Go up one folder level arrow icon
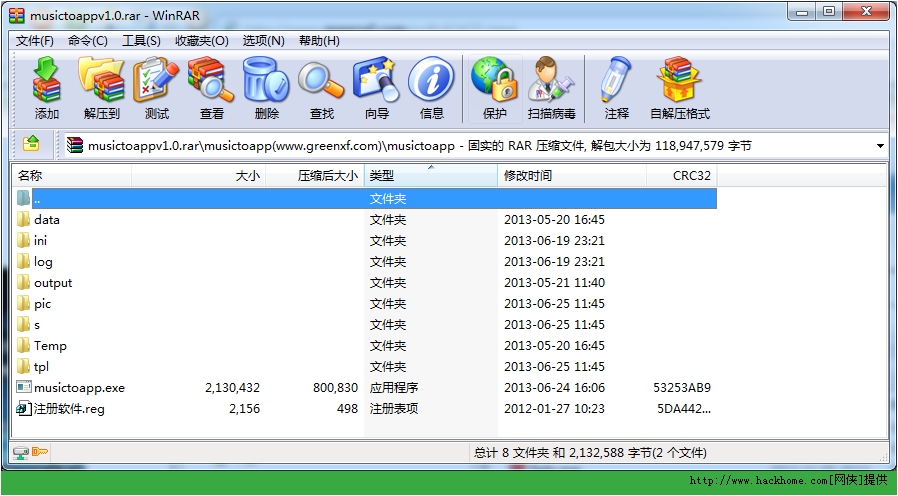898x496 pixels. tap(31, 143)
